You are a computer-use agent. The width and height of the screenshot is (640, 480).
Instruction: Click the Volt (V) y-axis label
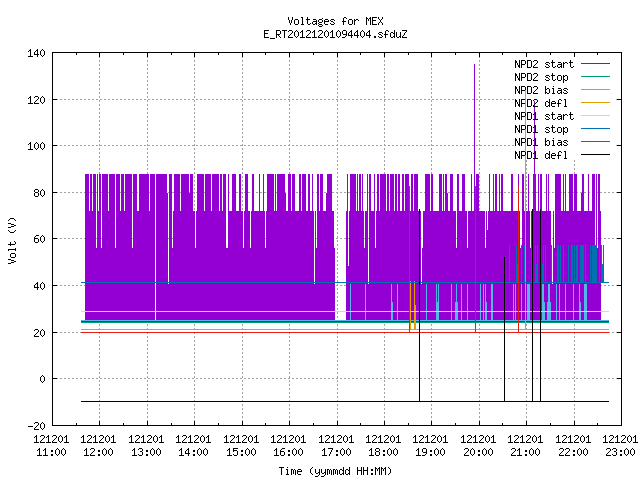pyautogui.click(x=13, y=240)
